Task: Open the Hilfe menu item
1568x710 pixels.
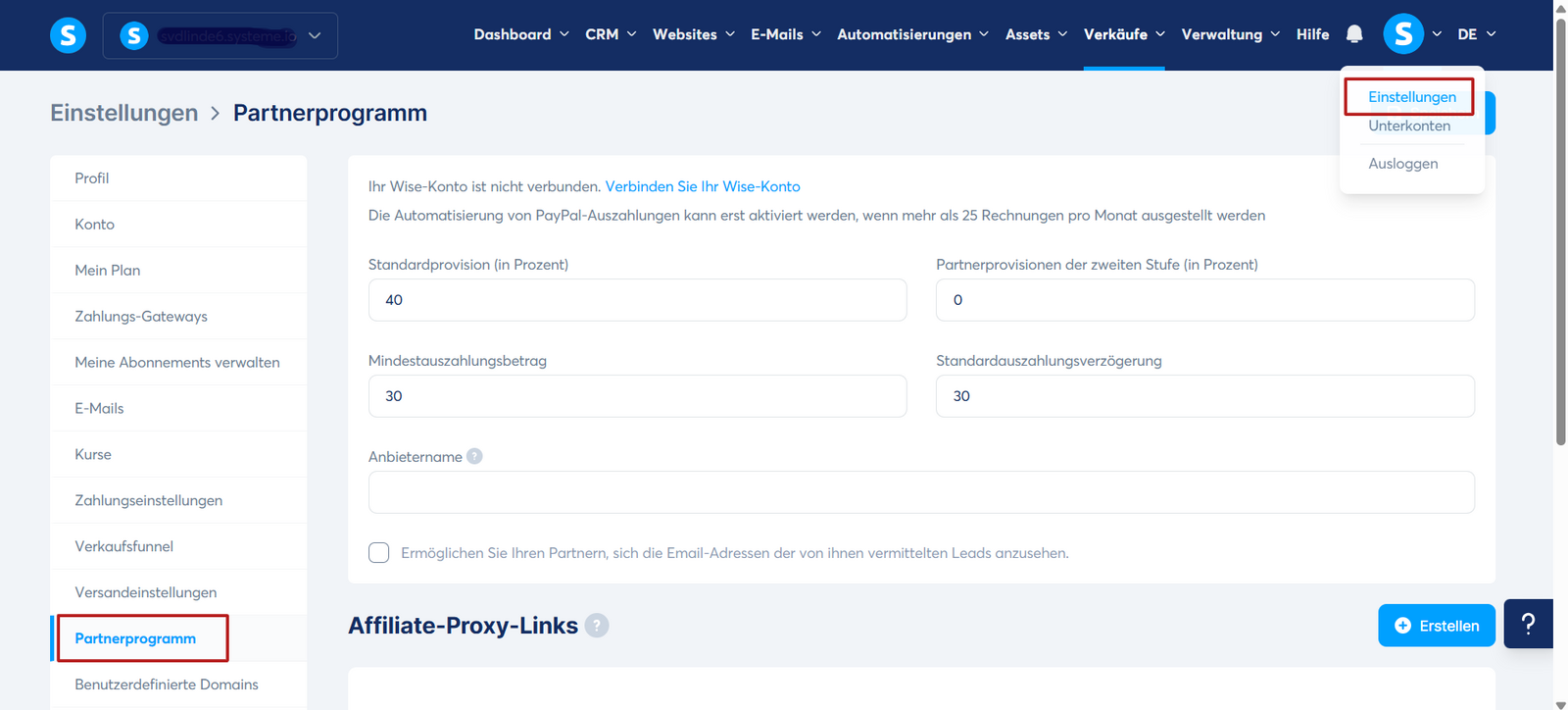Action: pos(1312,34)
